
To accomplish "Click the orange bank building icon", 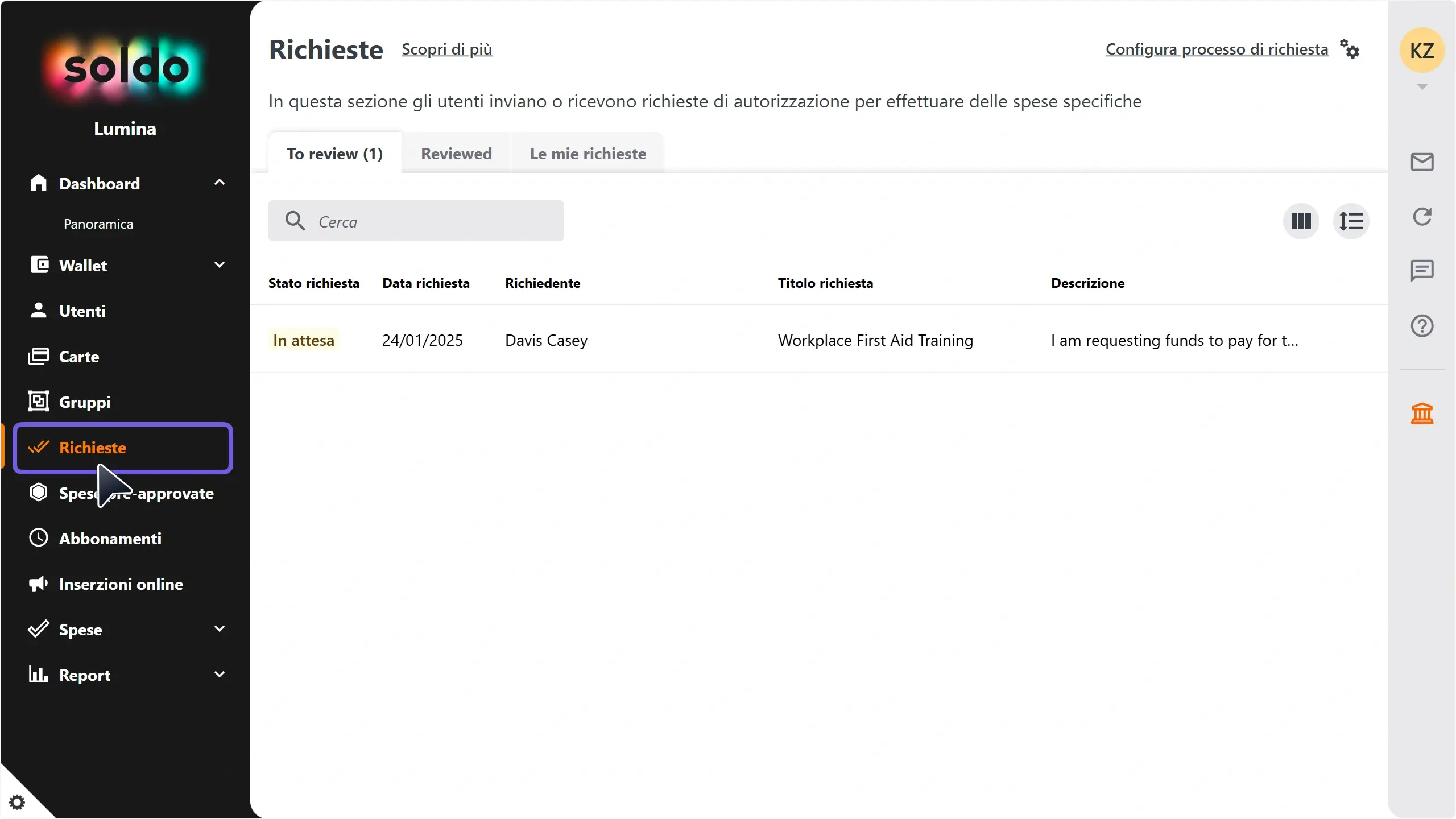I will point(1422,413).
